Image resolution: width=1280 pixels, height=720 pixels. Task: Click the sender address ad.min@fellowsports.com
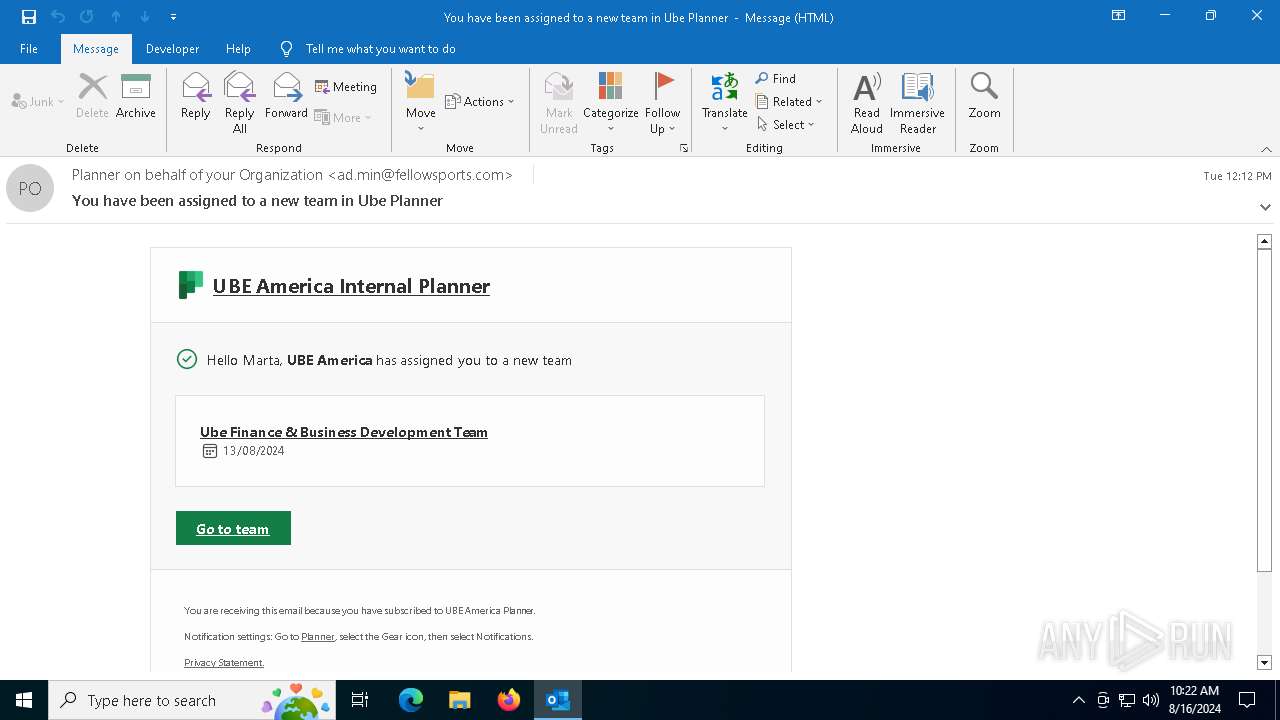pyautogui.click(x=420, y=175)
